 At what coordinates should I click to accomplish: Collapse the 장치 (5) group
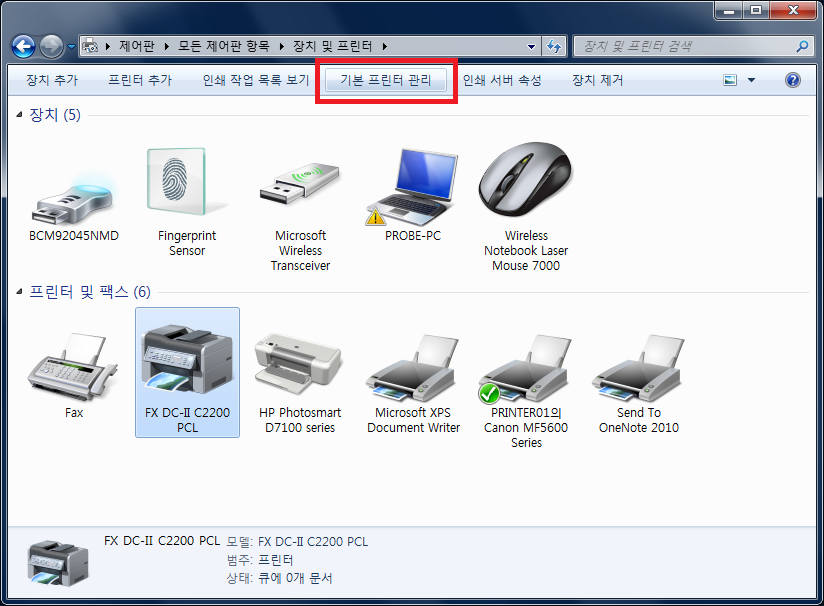tap(21, 116)
